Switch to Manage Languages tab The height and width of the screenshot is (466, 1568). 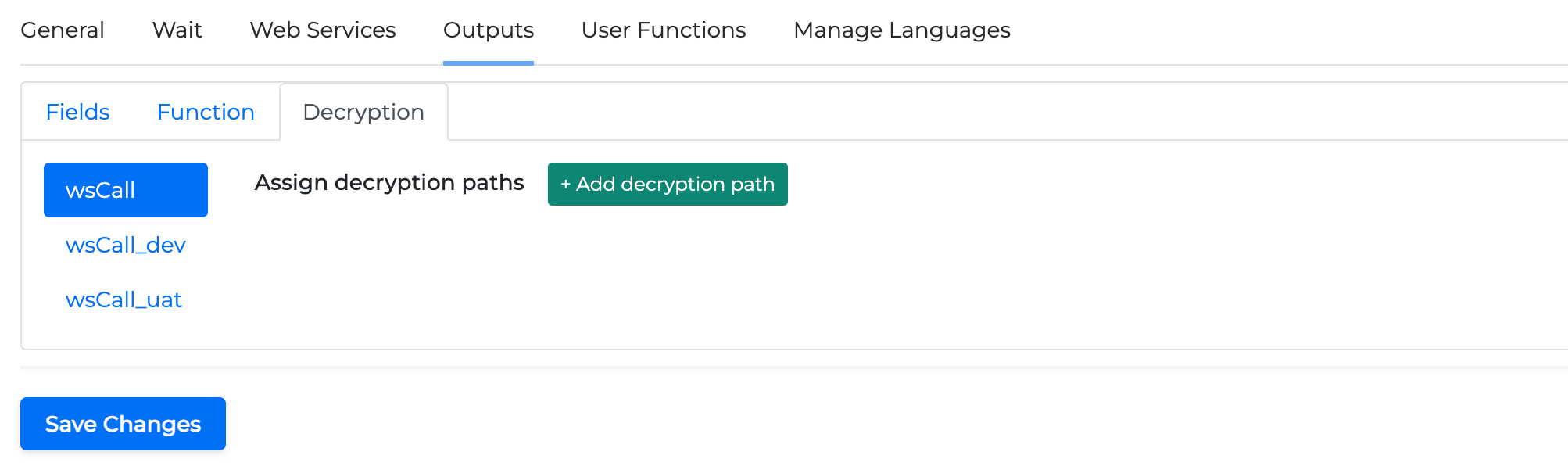point(902,30)
